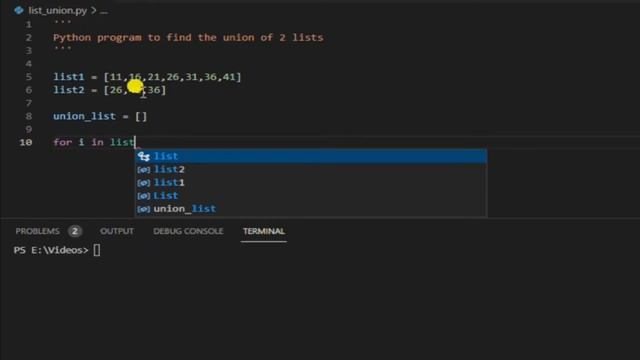Click line number 10 in gutter
The height and width of the screenshot is (360, 640).
[x=26, y=142]
